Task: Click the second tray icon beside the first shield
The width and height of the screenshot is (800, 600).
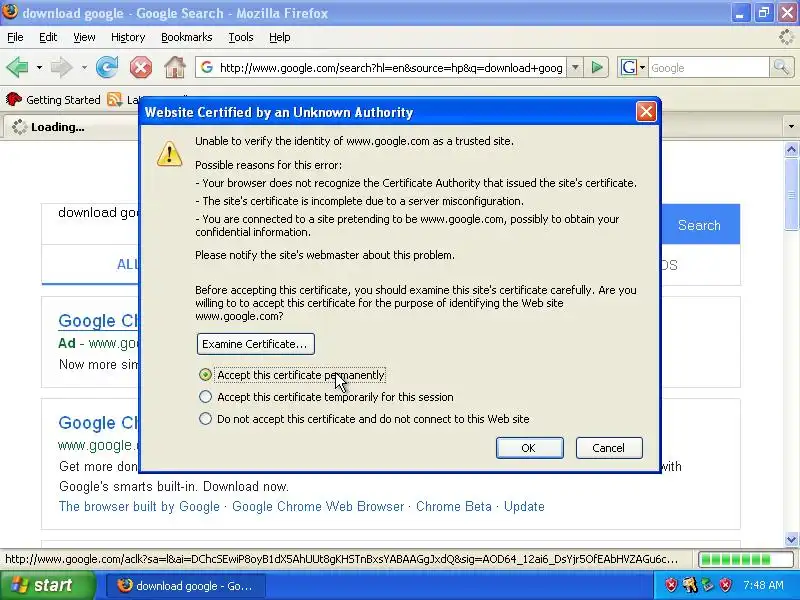Action: pyautogui.click(x=690, y=585)
